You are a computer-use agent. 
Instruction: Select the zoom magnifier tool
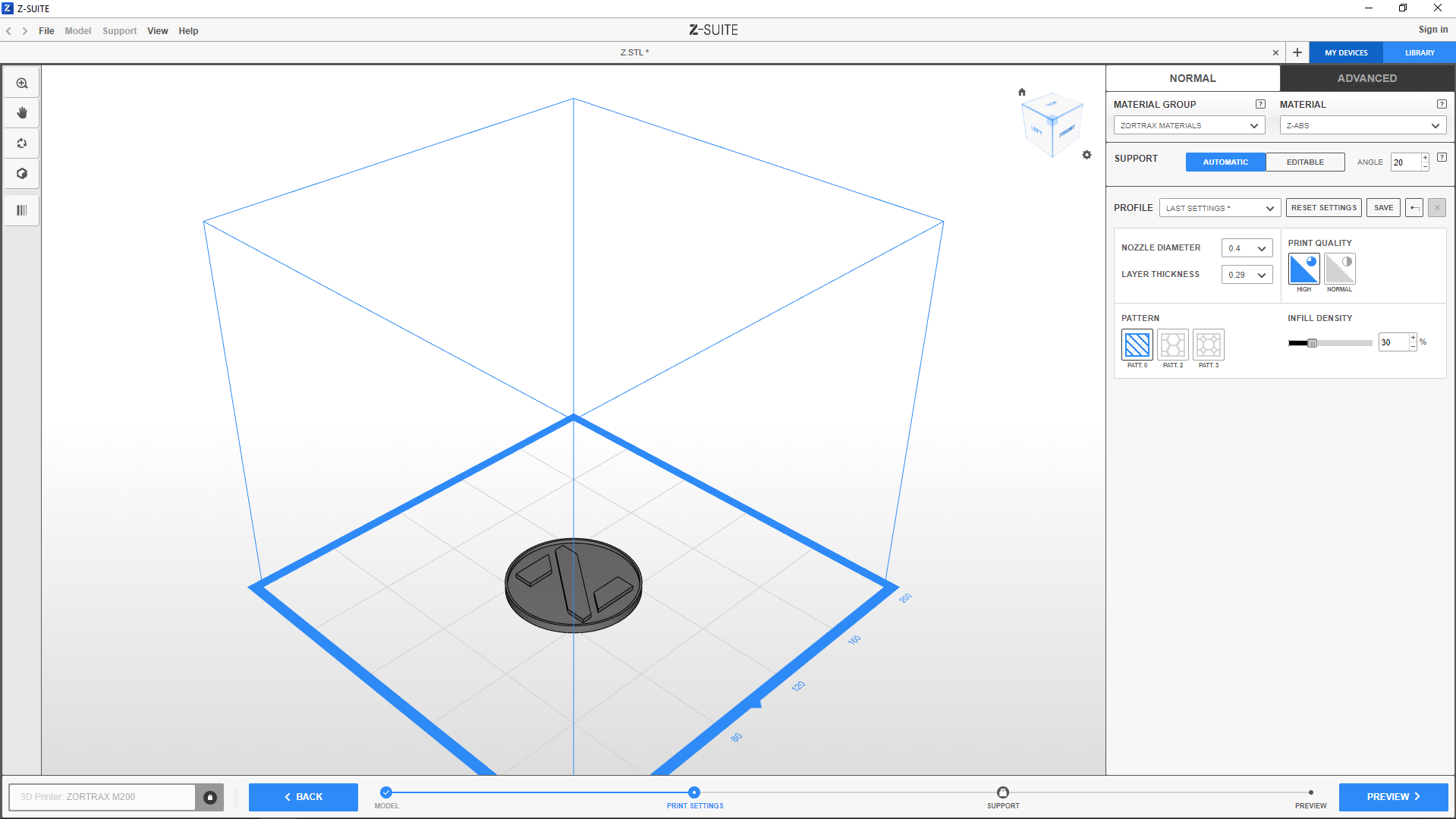[22, 83]
